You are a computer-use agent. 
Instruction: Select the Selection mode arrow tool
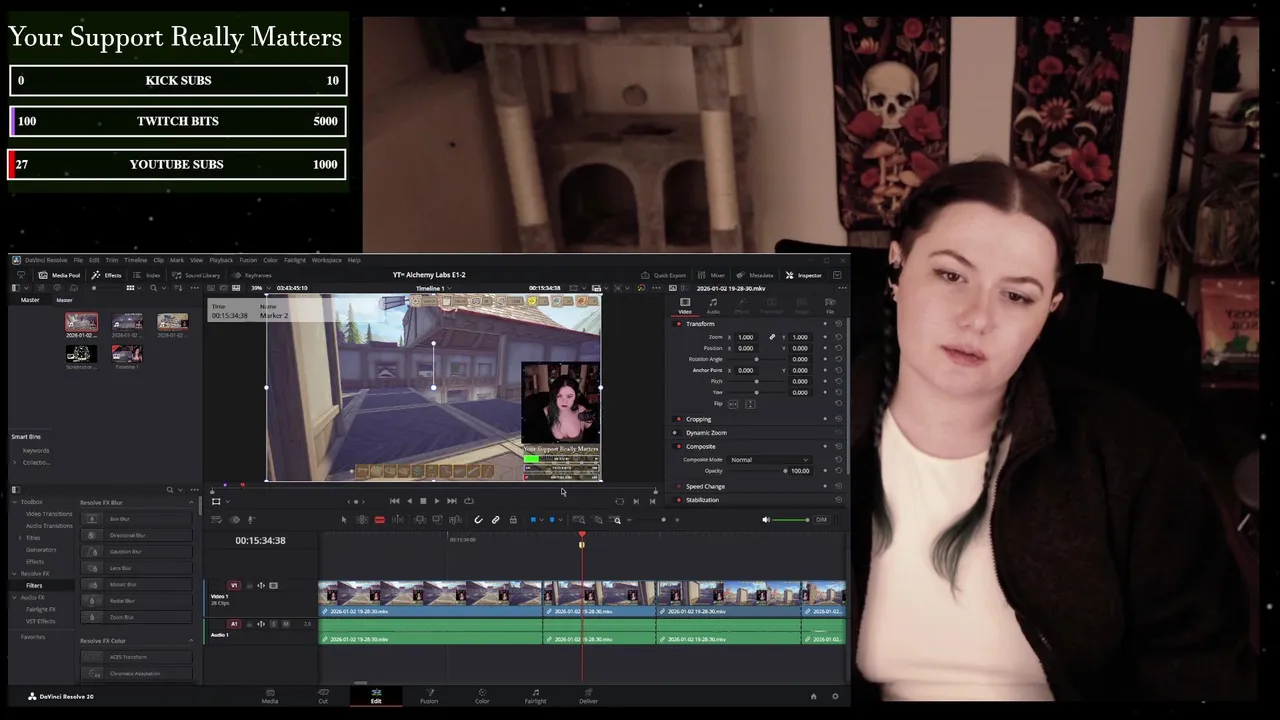pos(344,520)
